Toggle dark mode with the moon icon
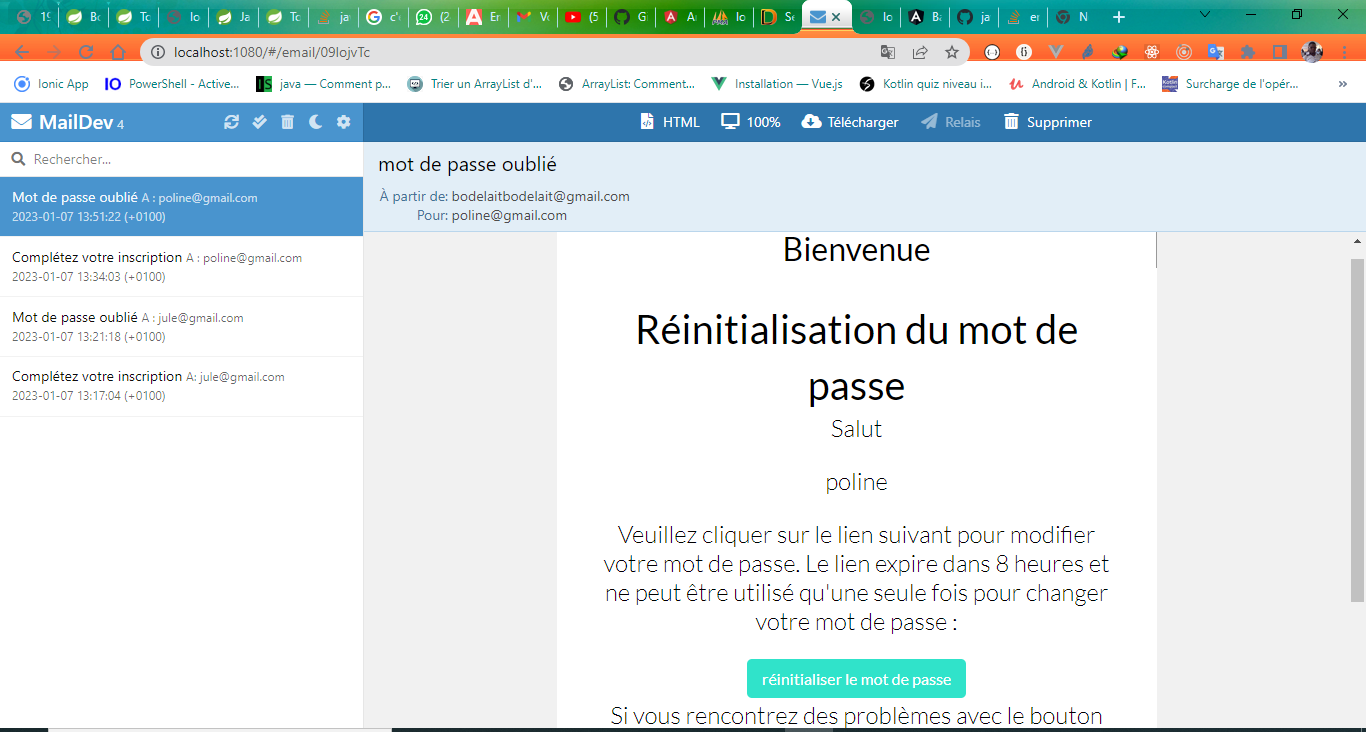 (314, 121)
